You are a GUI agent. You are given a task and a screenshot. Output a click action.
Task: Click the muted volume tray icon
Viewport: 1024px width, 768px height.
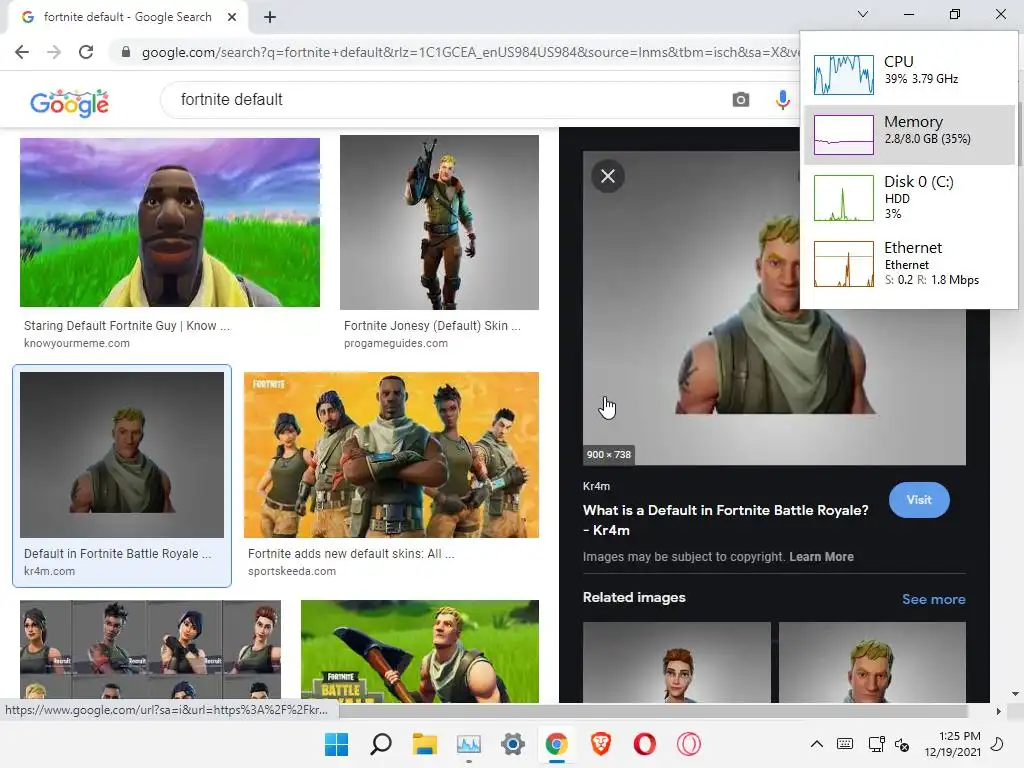click(902, 744)
